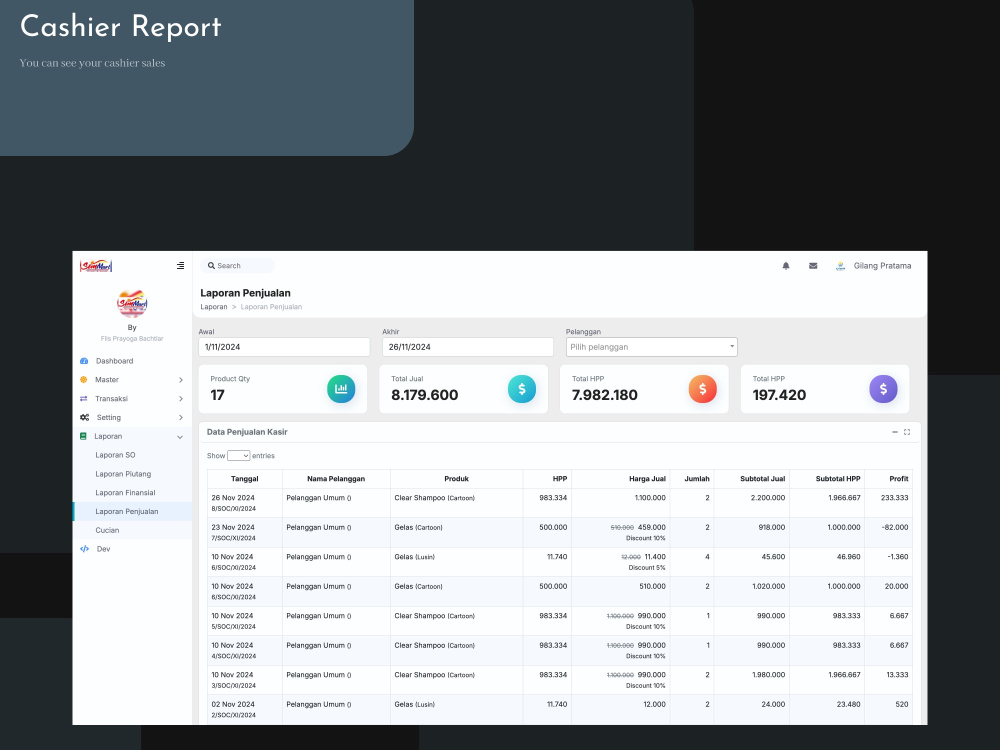The image size is (1000, 750).
Task: Click the "45.600" subtotal jual value
Action: point(773,557)
